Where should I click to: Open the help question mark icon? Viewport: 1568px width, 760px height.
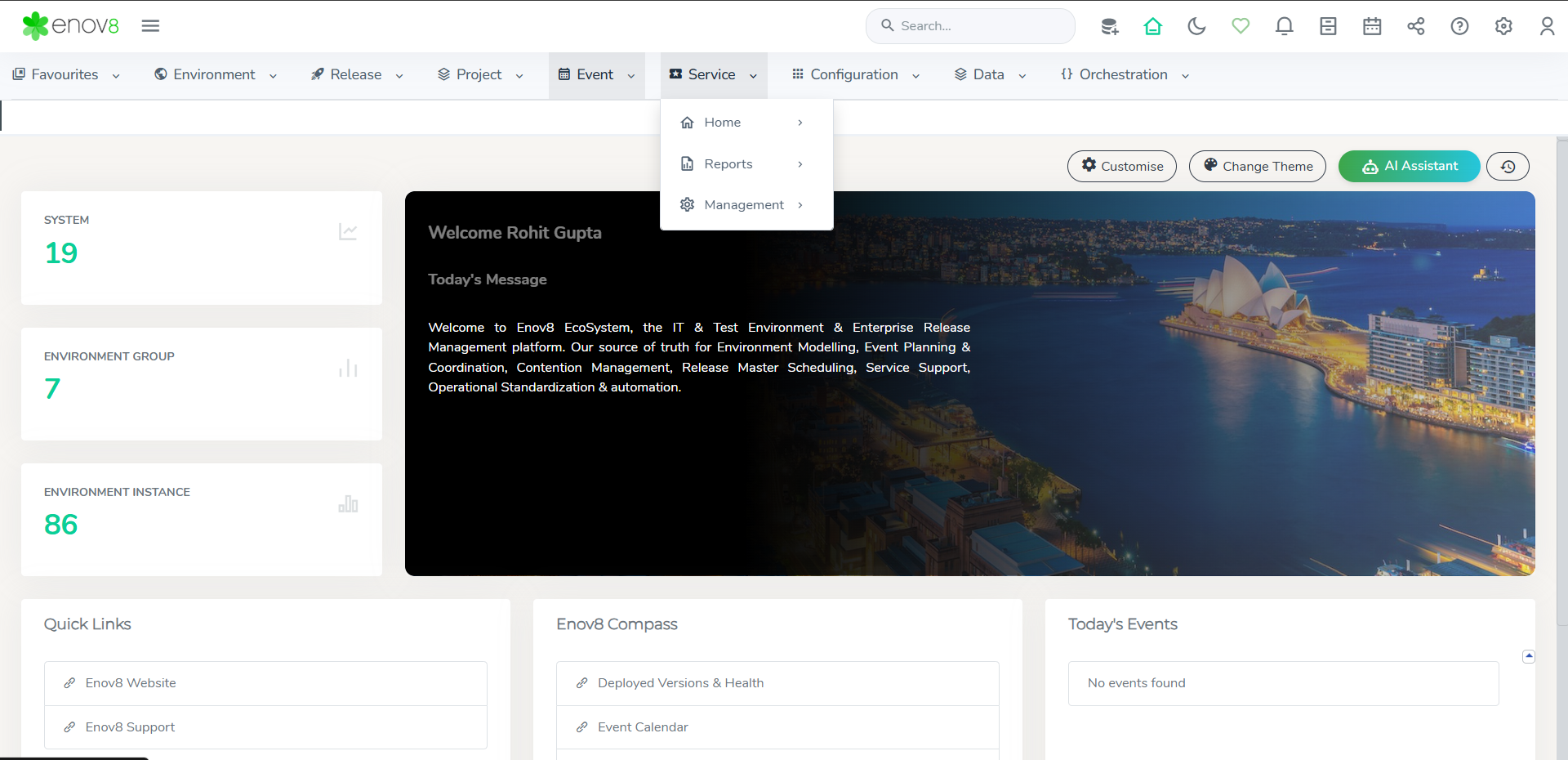tap(1459, 26)
